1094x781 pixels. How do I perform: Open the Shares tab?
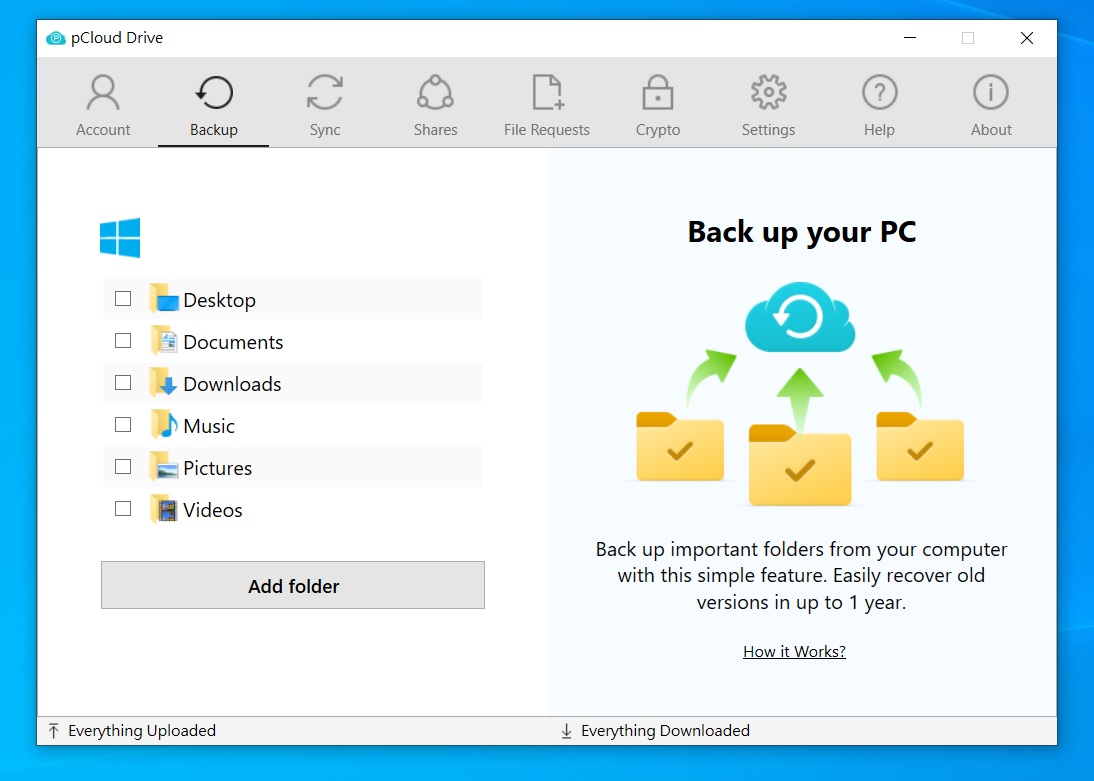click(x=435, y=105)
